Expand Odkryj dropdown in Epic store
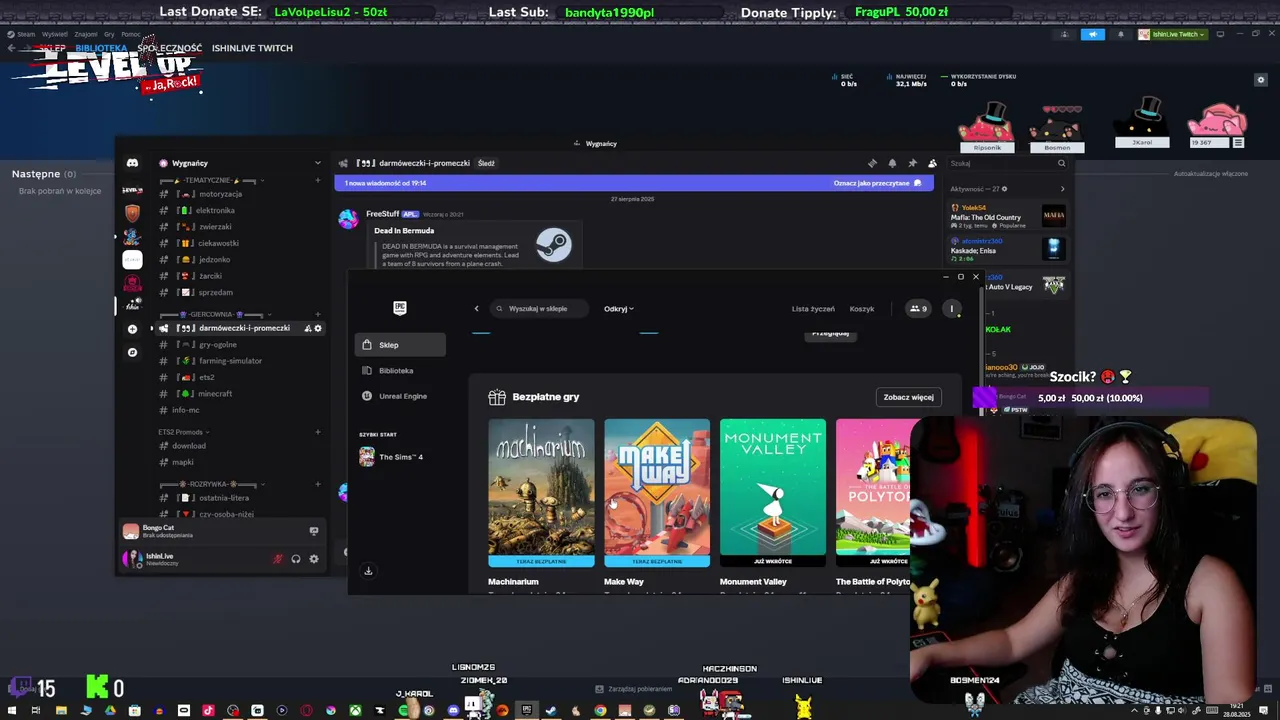Image resolution: width=1280 pixels, height=720 pixels. (619, 309)
